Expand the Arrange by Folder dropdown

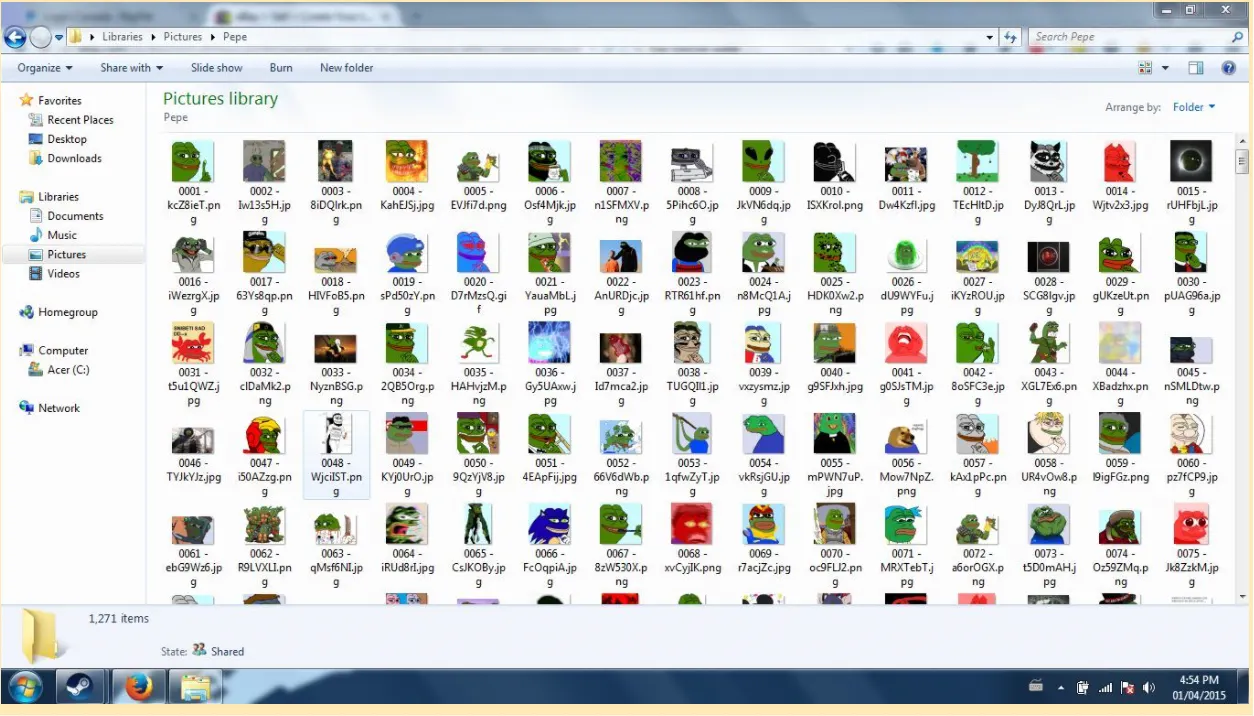(1194, 107)
